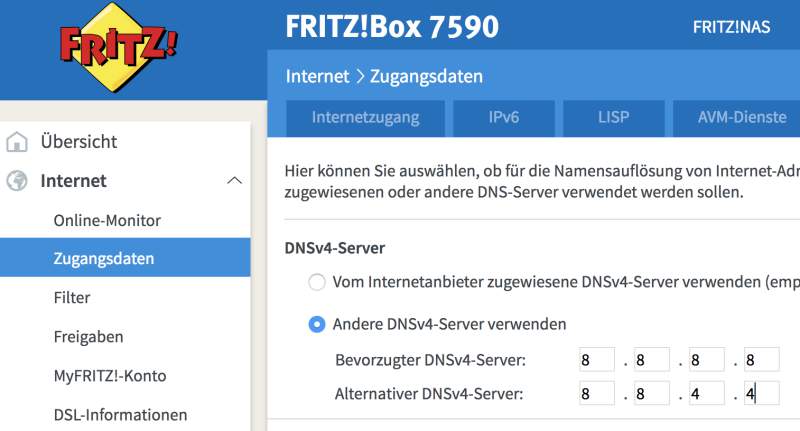Open MyFRITZ!-Konto settings
Image resolution: width=800 pixels, height=431 pixels.
(110, 376)
